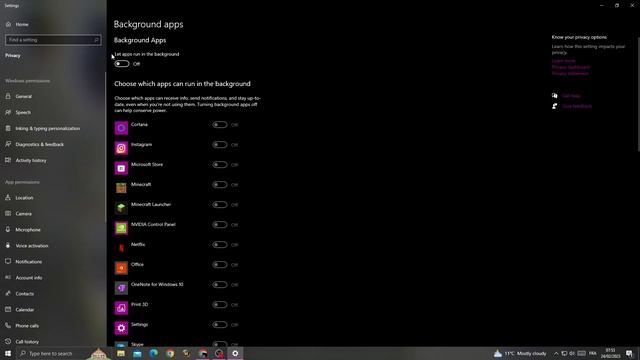Screen dimensions: 640x360
Task: Click the Get help link
Action: click(571, 96)
